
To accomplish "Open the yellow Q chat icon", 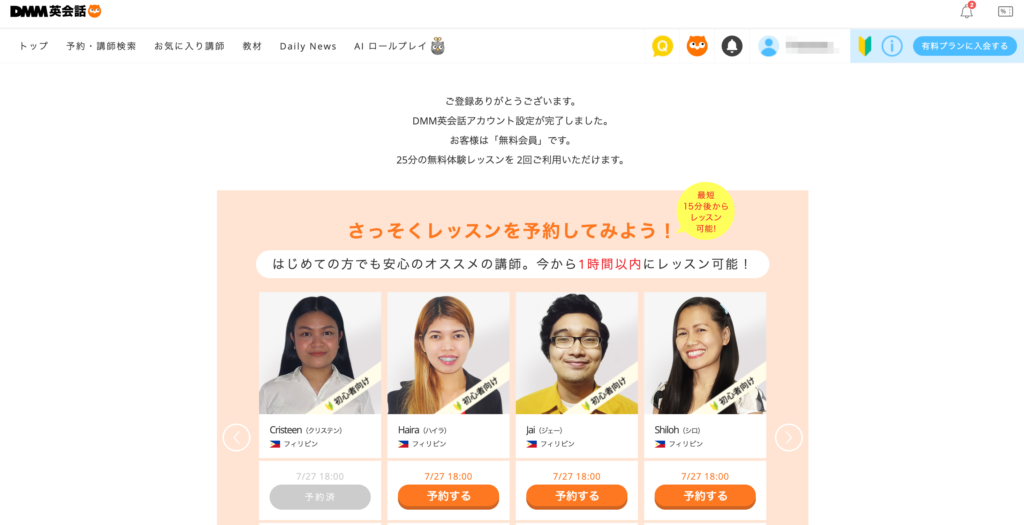I will click(x=662, y=46).
